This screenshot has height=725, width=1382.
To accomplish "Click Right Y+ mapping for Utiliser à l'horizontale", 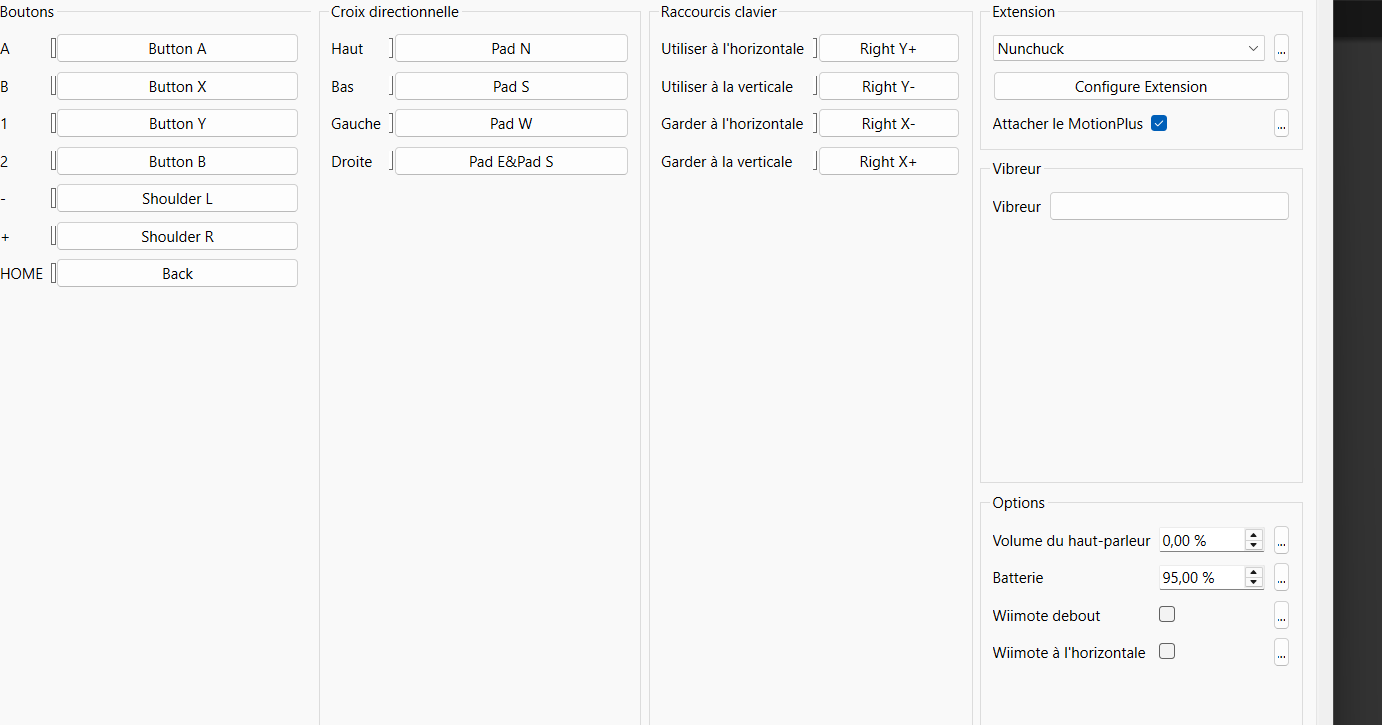I will point(888,49).
